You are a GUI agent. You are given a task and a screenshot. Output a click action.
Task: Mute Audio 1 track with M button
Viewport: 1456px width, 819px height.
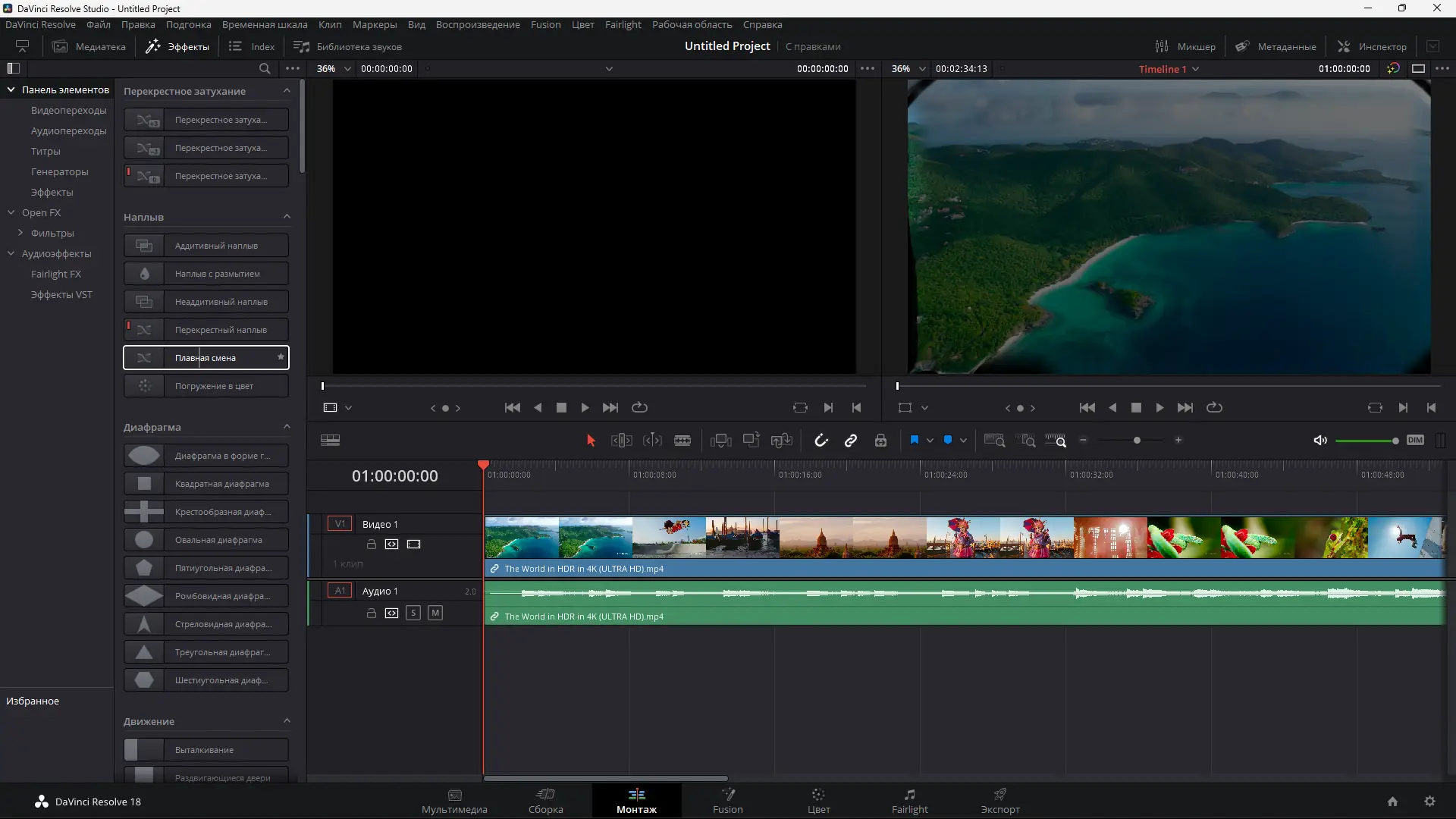pyautogui.click(x=435, y=613)
